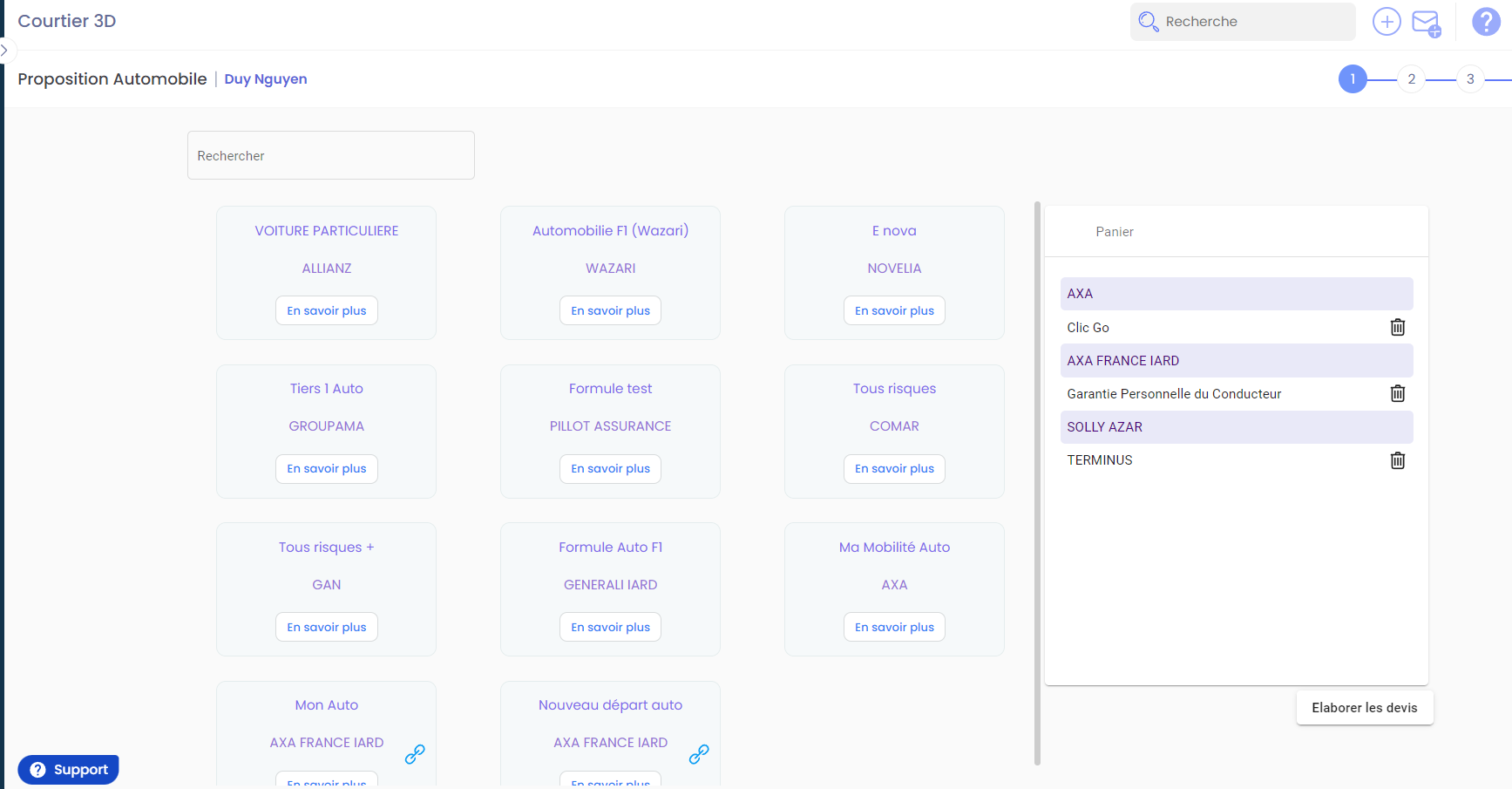Image resolution: width=1512 pixels, height=789 pixels.
Task: Click the Rechercher product filter field
Action: click(331, 155)
